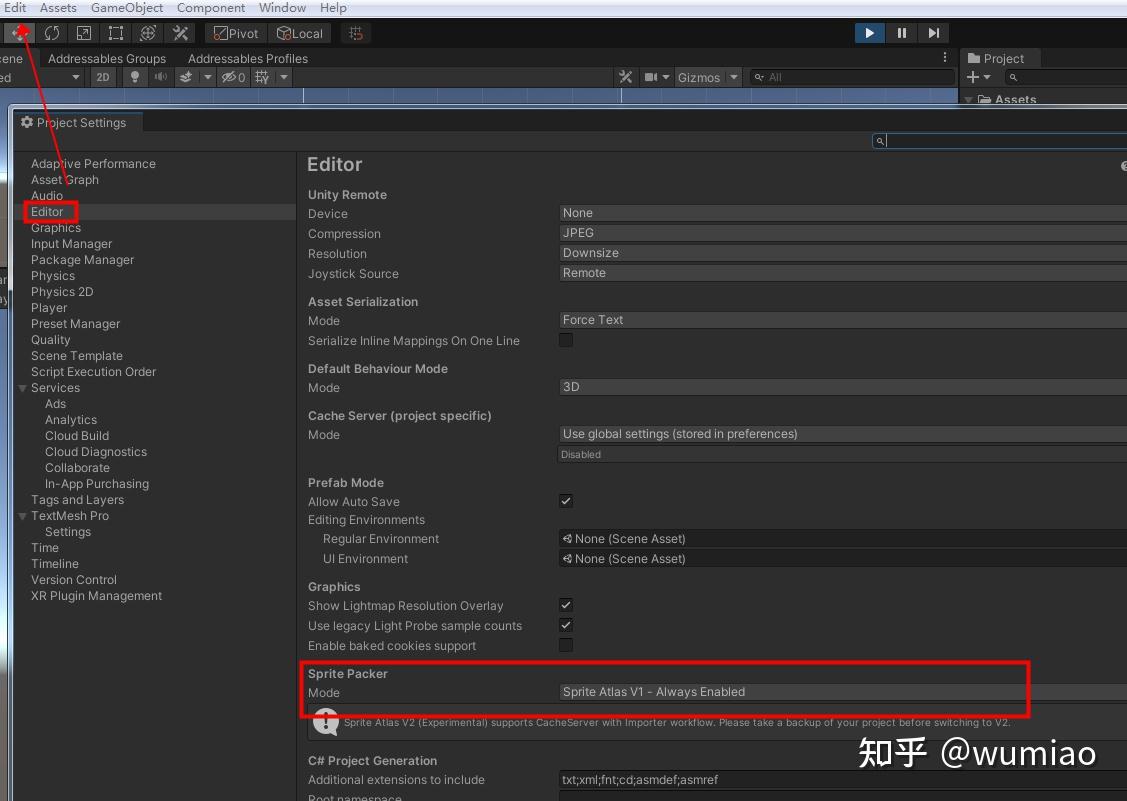
Task: Enable baked cookies support checkbox
Action: (x=565, y=645)
